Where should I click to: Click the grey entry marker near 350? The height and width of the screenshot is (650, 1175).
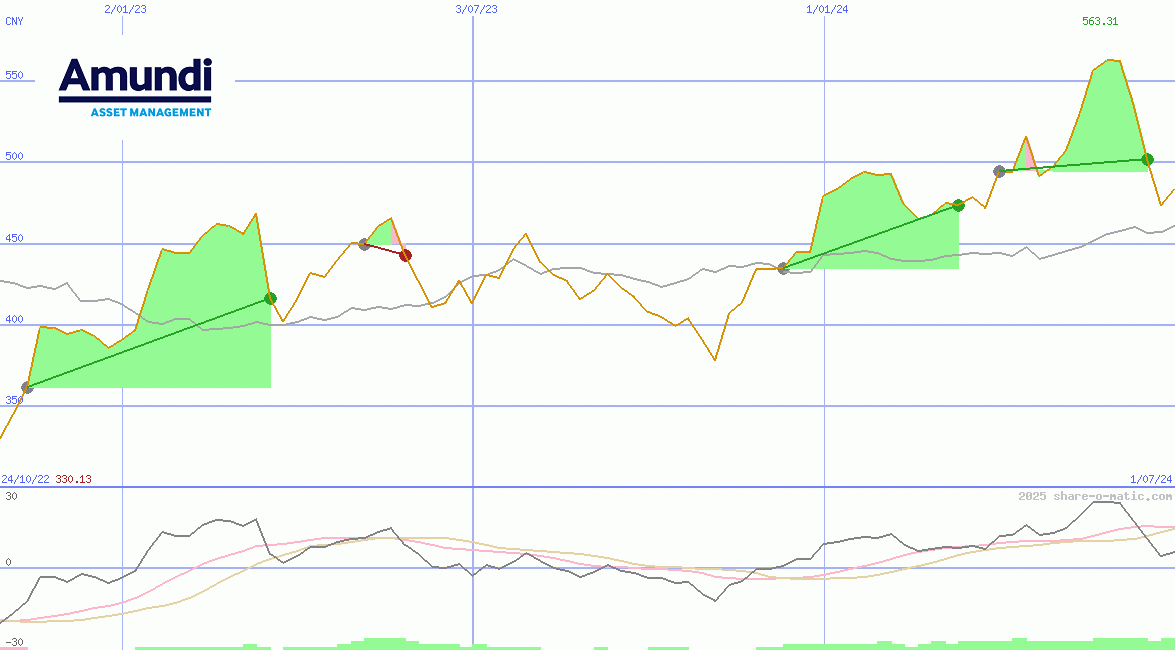(x=27, y=388)
